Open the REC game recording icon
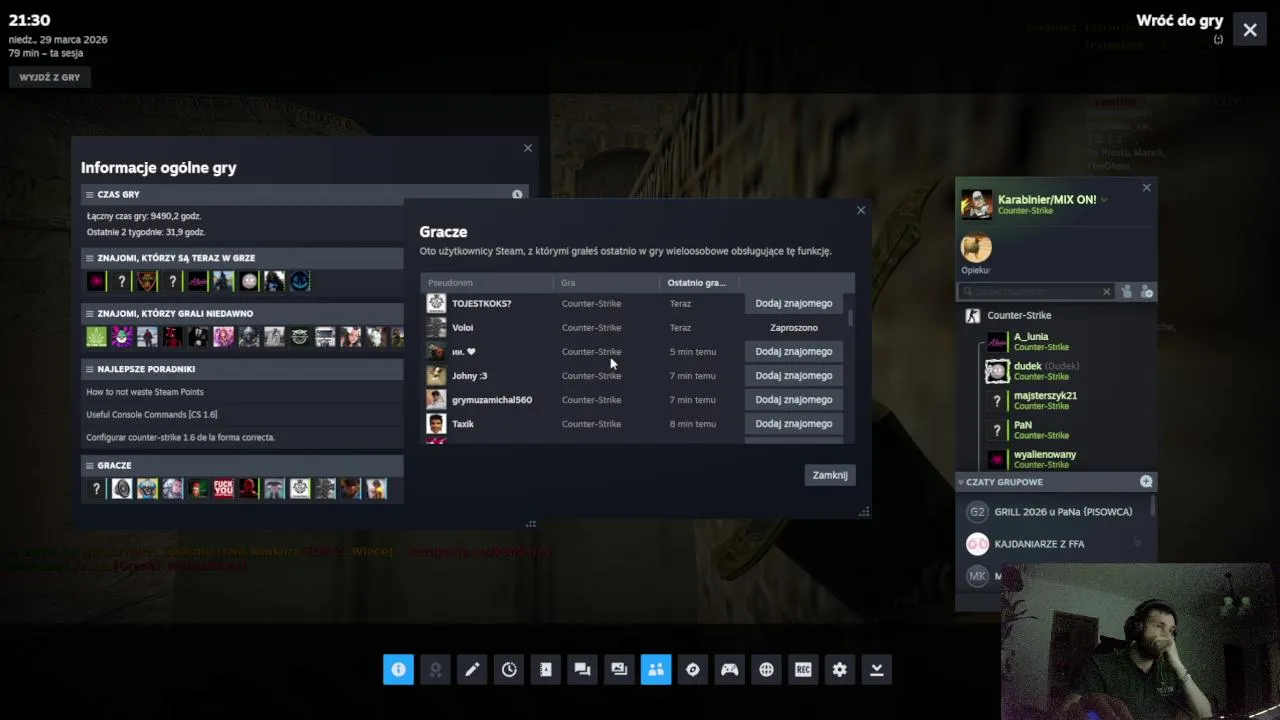Image resolution: width=1280 pixels, height=720 pixels. coord(803,669)
